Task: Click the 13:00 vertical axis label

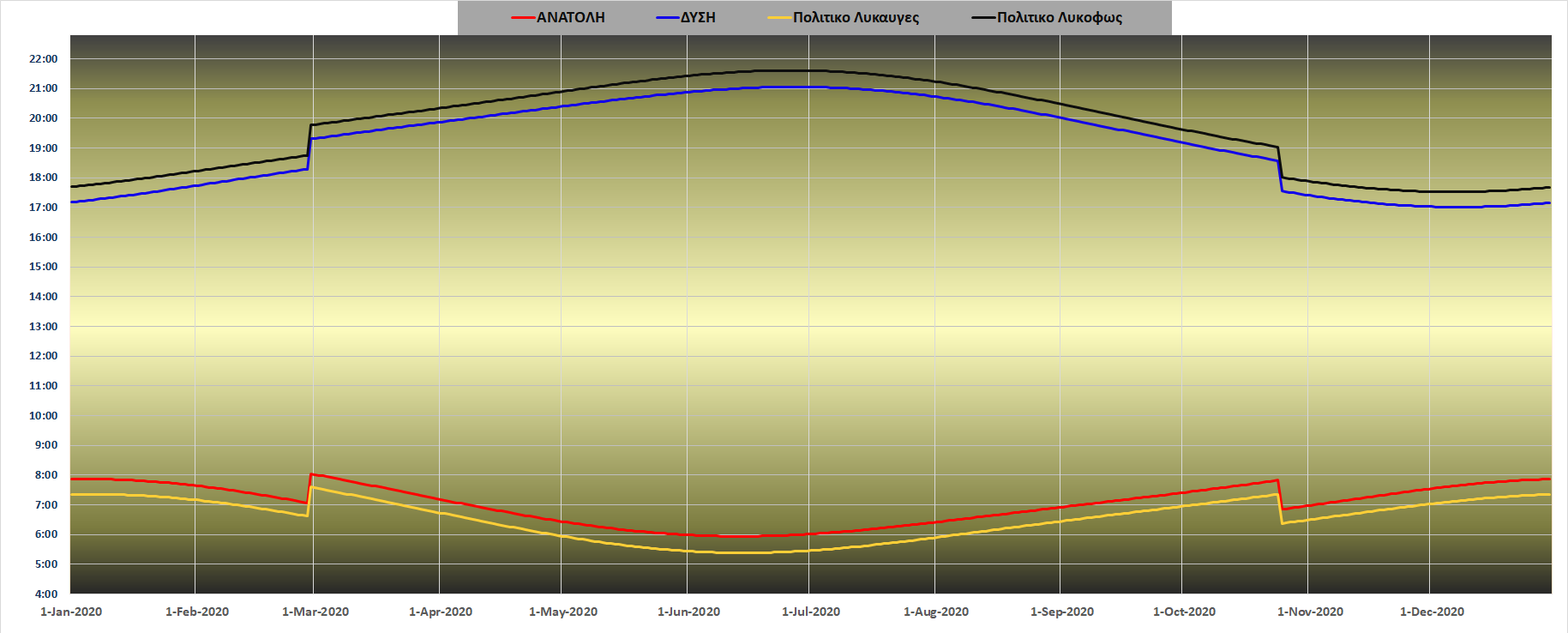Action: coord(44,327)
